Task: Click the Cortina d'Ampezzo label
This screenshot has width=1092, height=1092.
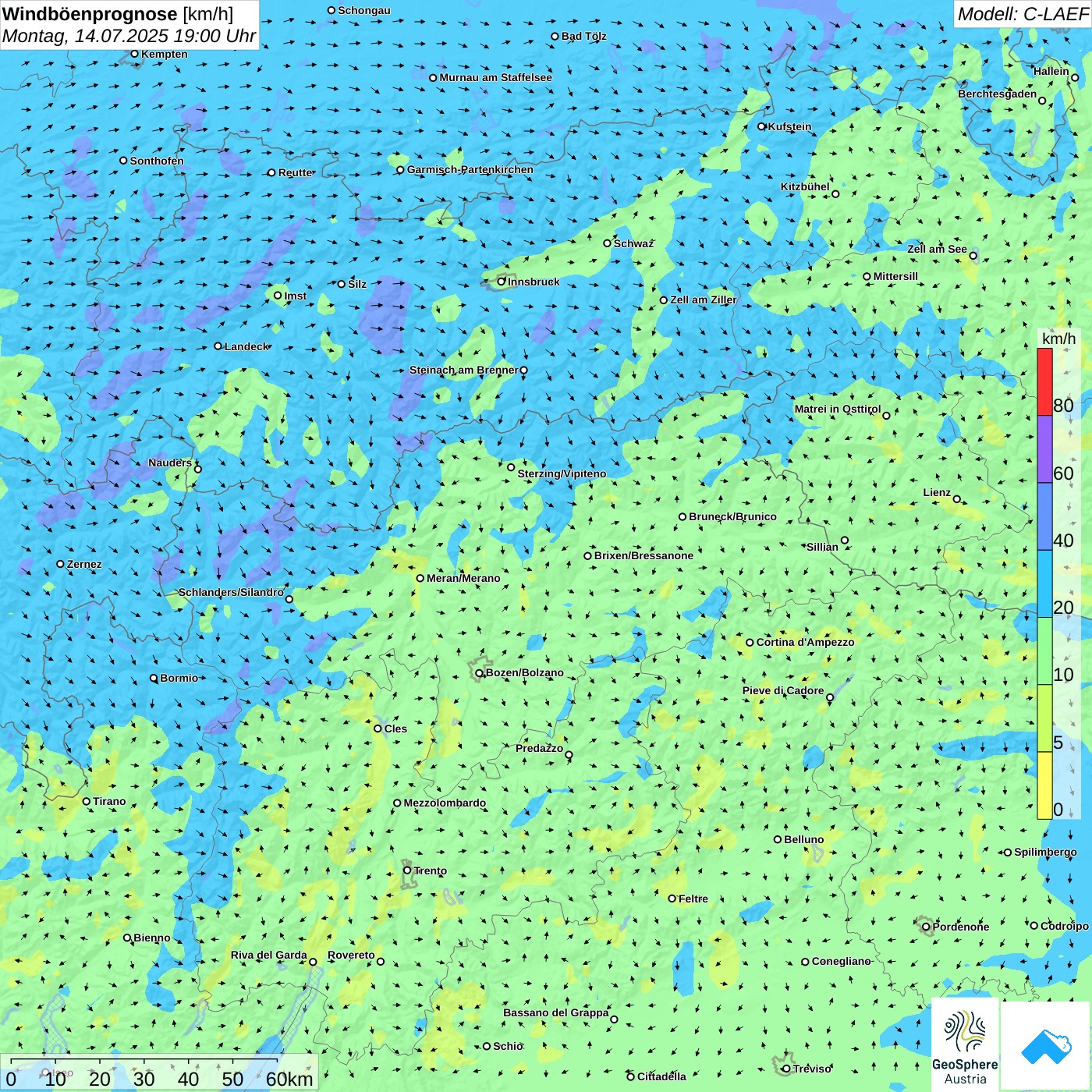Action: click(x=805, y=642)
